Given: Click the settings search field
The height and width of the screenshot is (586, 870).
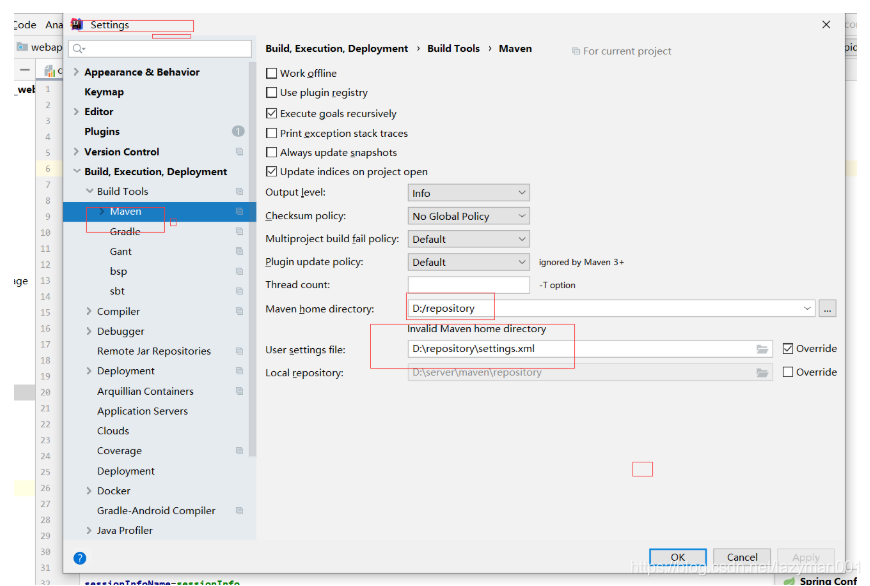Looking at the screenshot, I should click(x=160, y=49).
